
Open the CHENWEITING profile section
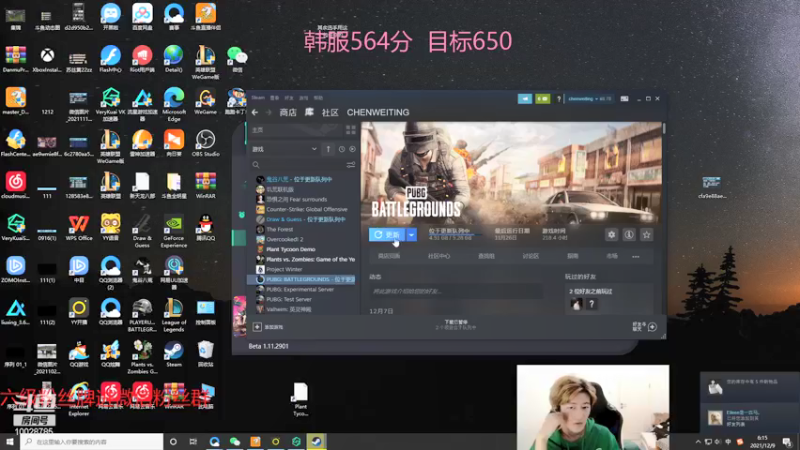point(378,112)
